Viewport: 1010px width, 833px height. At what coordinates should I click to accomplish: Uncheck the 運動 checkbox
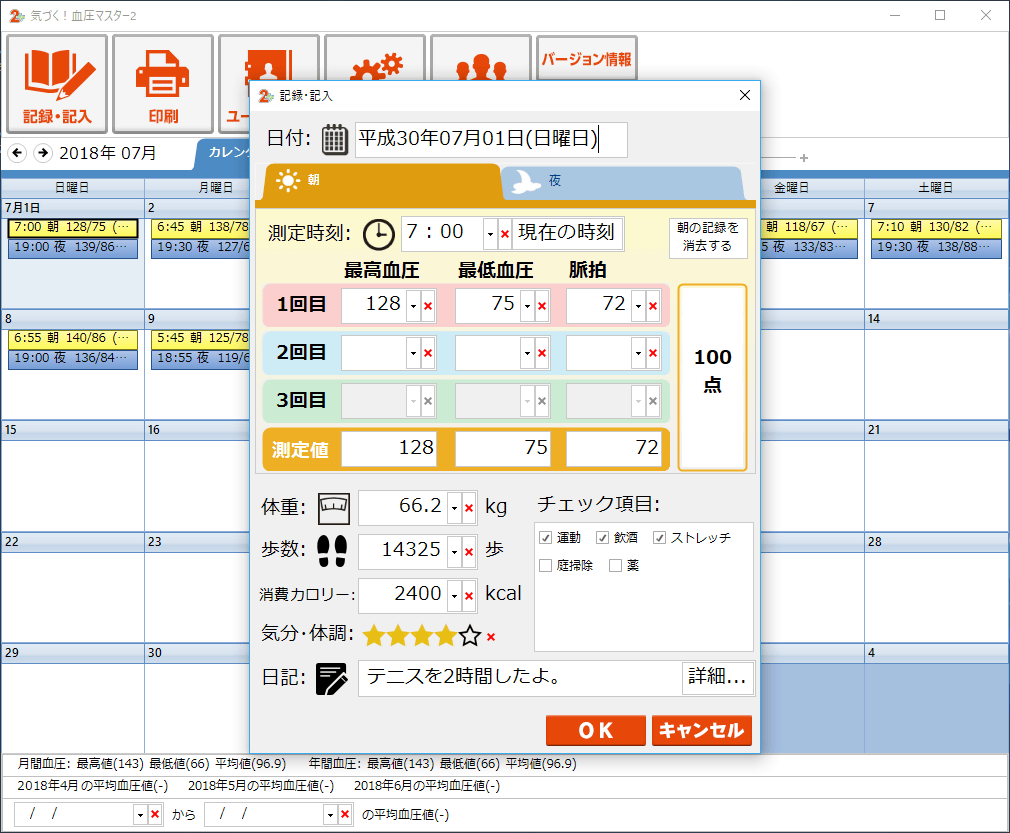[x=546, y=537]
